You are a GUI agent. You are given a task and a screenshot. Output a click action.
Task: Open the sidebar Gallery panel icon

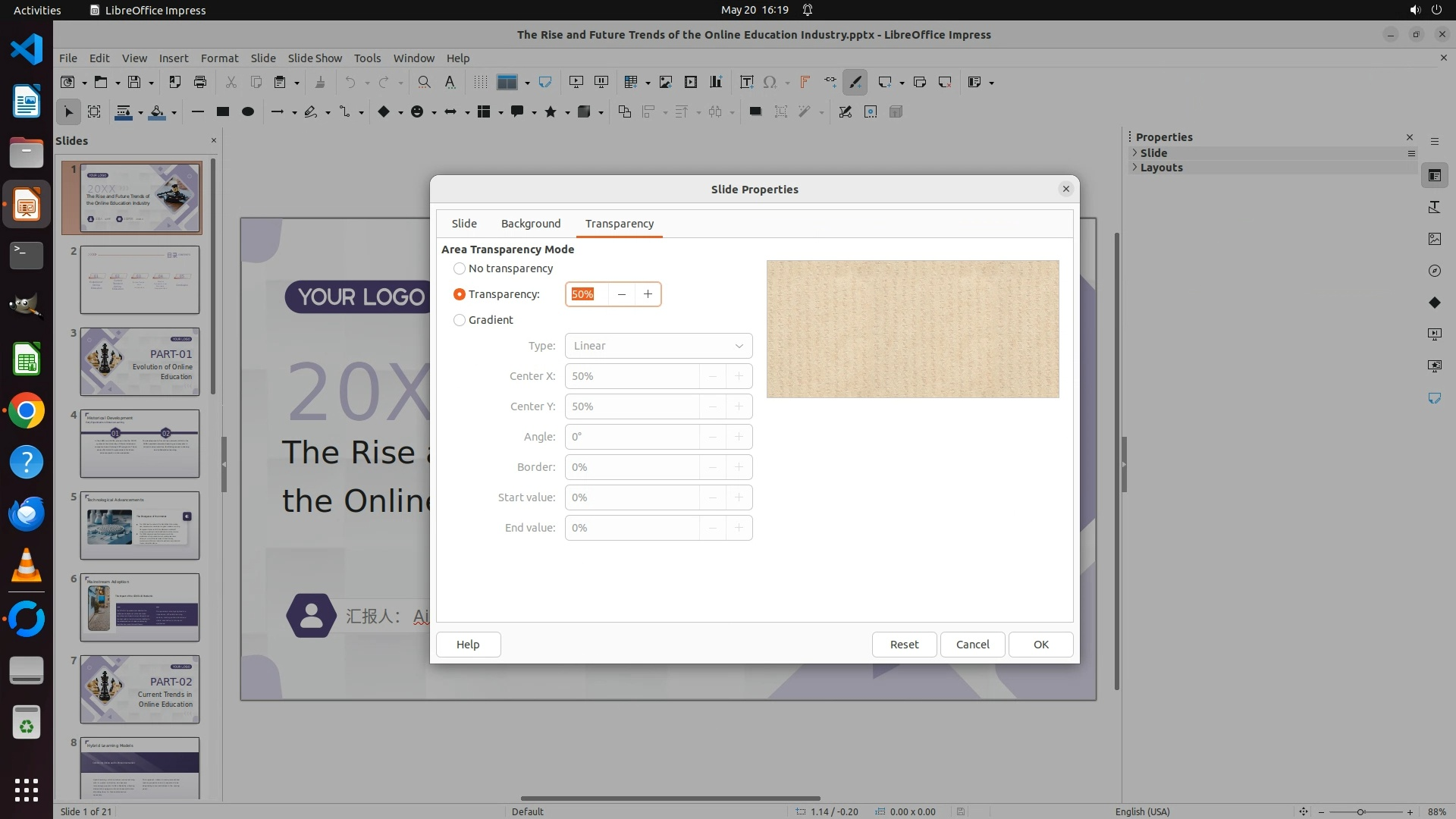(1434, 239)
